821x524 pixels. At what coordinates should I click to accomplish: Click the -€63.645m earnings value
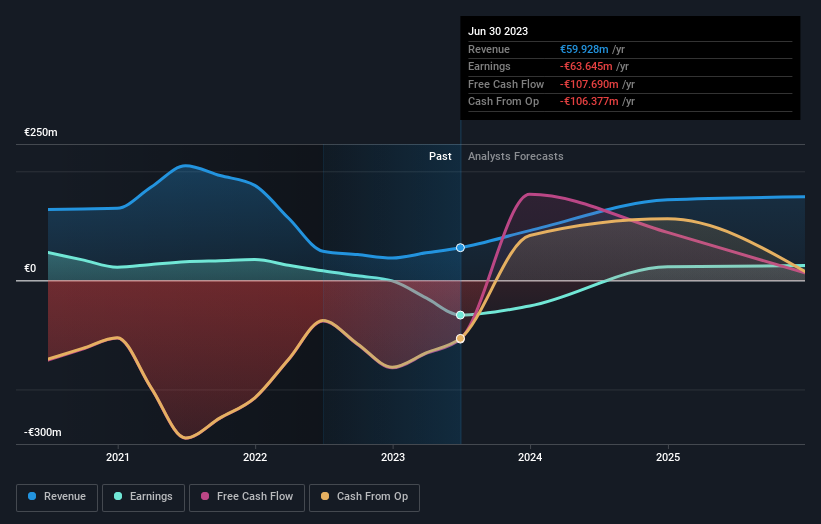(x=586, y=66)
